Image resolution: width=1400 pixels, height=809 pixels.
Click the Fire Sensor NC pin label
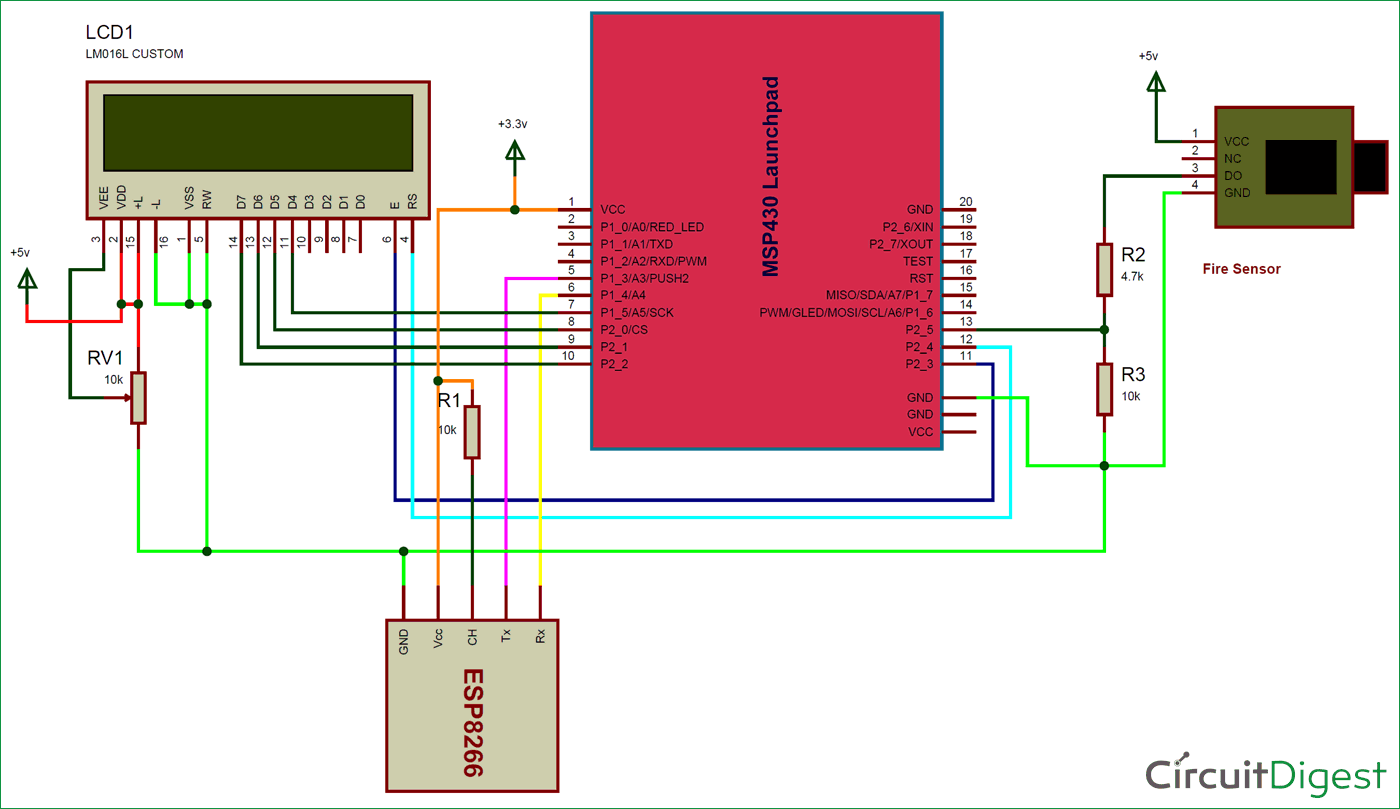click(1232, 158)
